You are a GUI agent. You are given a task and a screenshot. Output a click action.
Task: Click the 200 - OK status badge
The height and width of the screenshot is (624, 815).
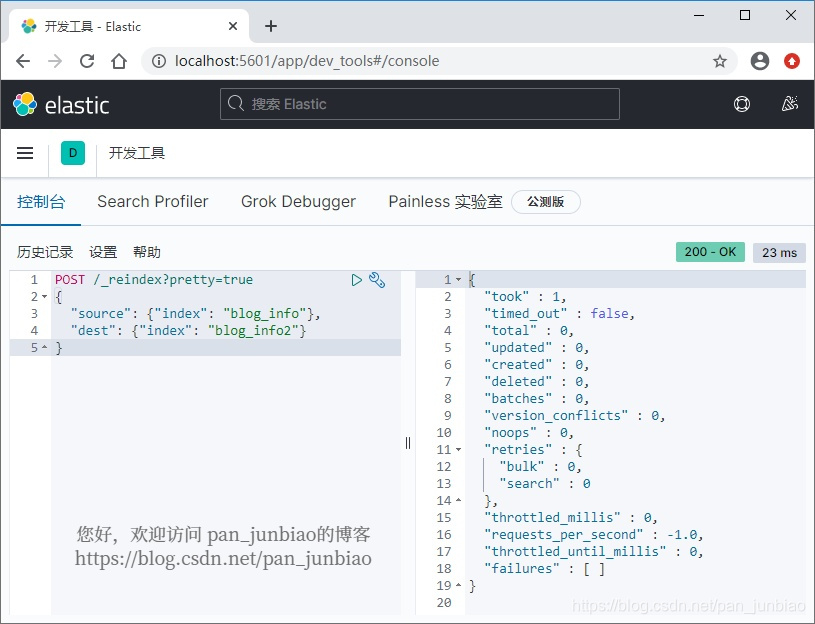point(709,252)
